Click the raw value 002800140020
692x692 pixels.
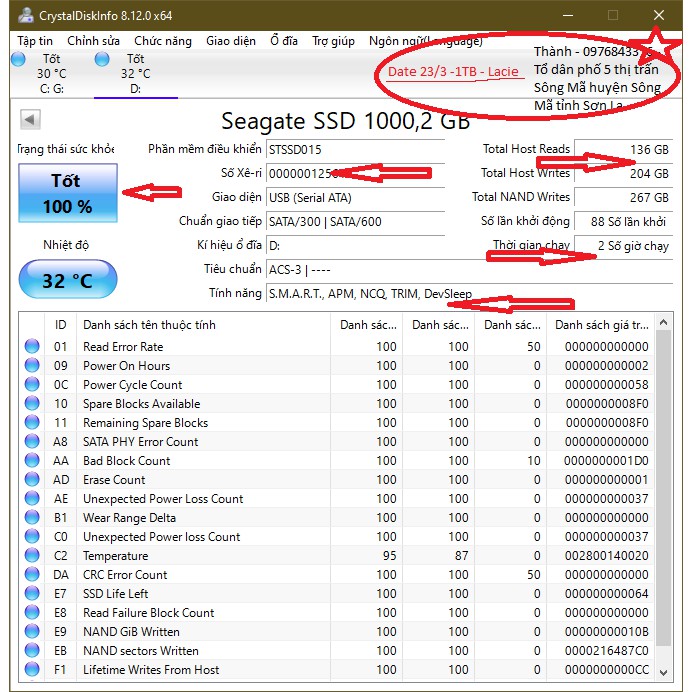(x=606, y=556)
